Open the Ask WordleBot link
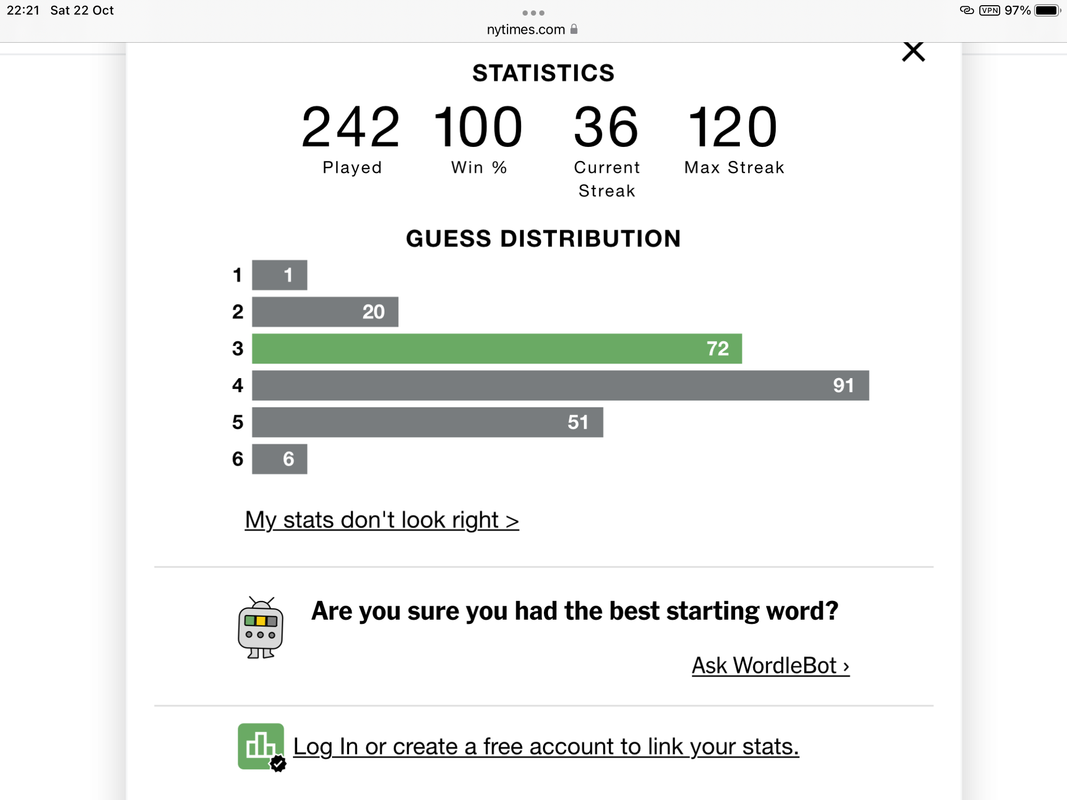1067x800 pixels. pos(770,666)
